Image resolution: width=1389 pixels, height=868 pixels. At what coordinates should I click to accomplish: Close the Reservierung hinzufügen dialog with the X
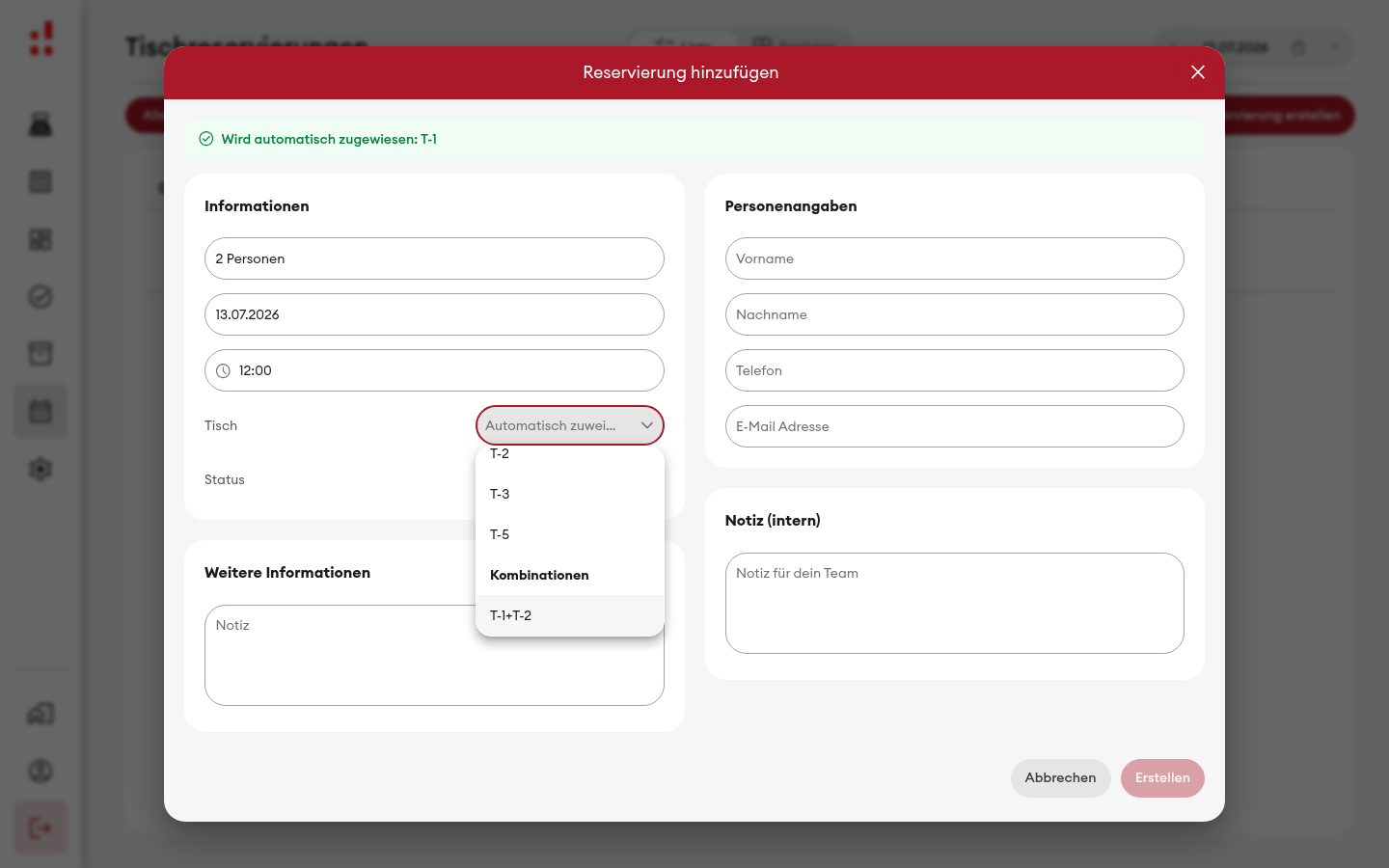coord(1198,72)
